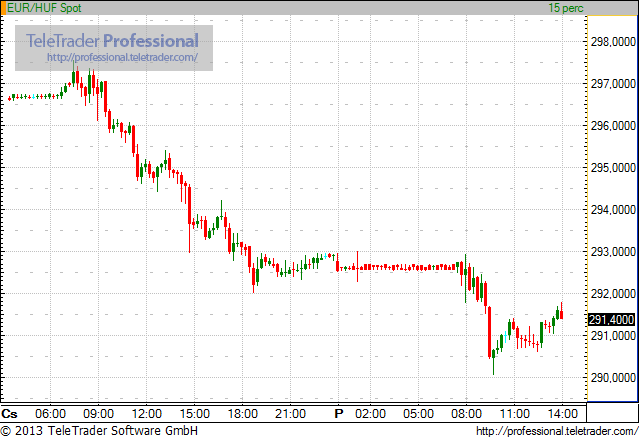The width and height of the screenshot is (639, 440).
Task: Click the 290,0000 price axis label
Action: (x=613, y=377)
